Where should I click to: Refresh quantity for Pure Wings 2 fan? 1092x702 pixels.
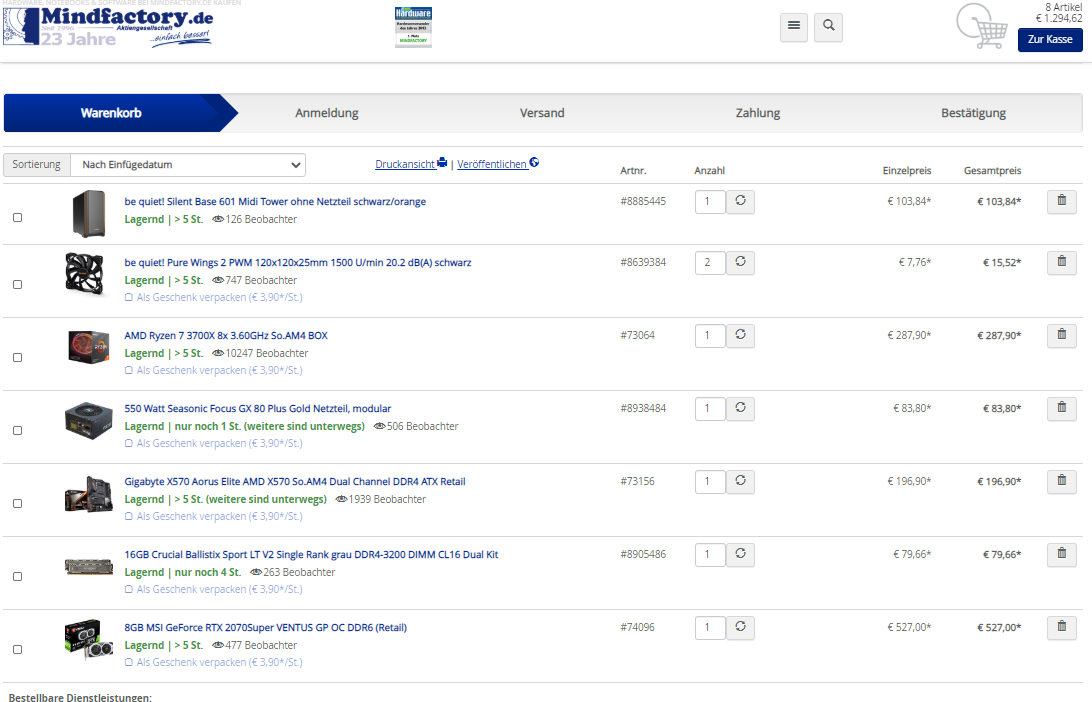[x=740, y=263]
